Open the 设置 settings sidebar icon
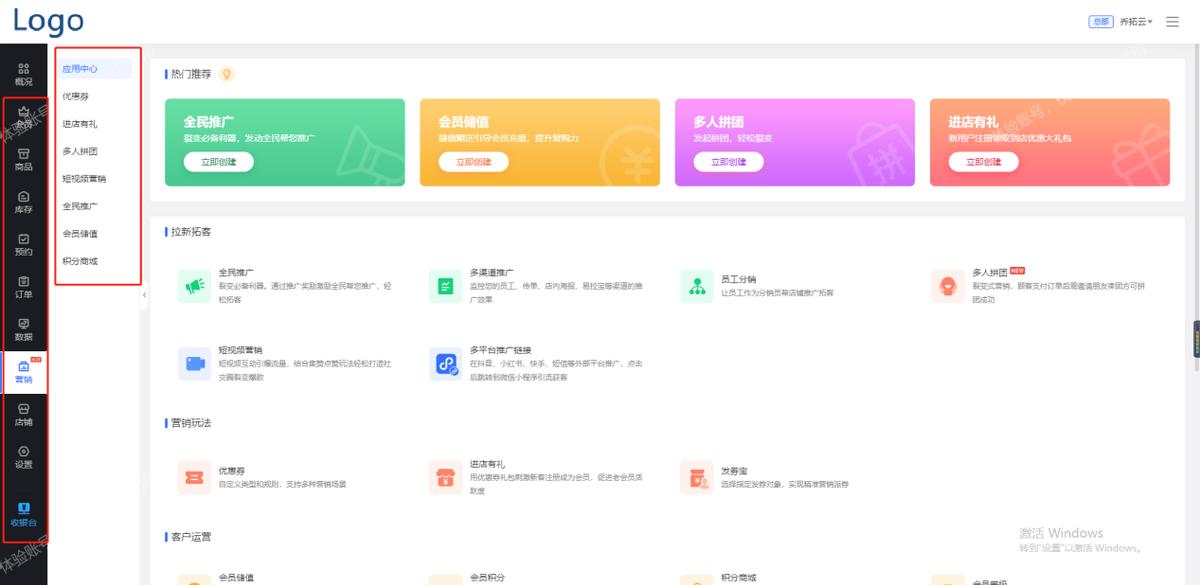The width and height of the screenshot is (1200, 585). coord(23,457)
